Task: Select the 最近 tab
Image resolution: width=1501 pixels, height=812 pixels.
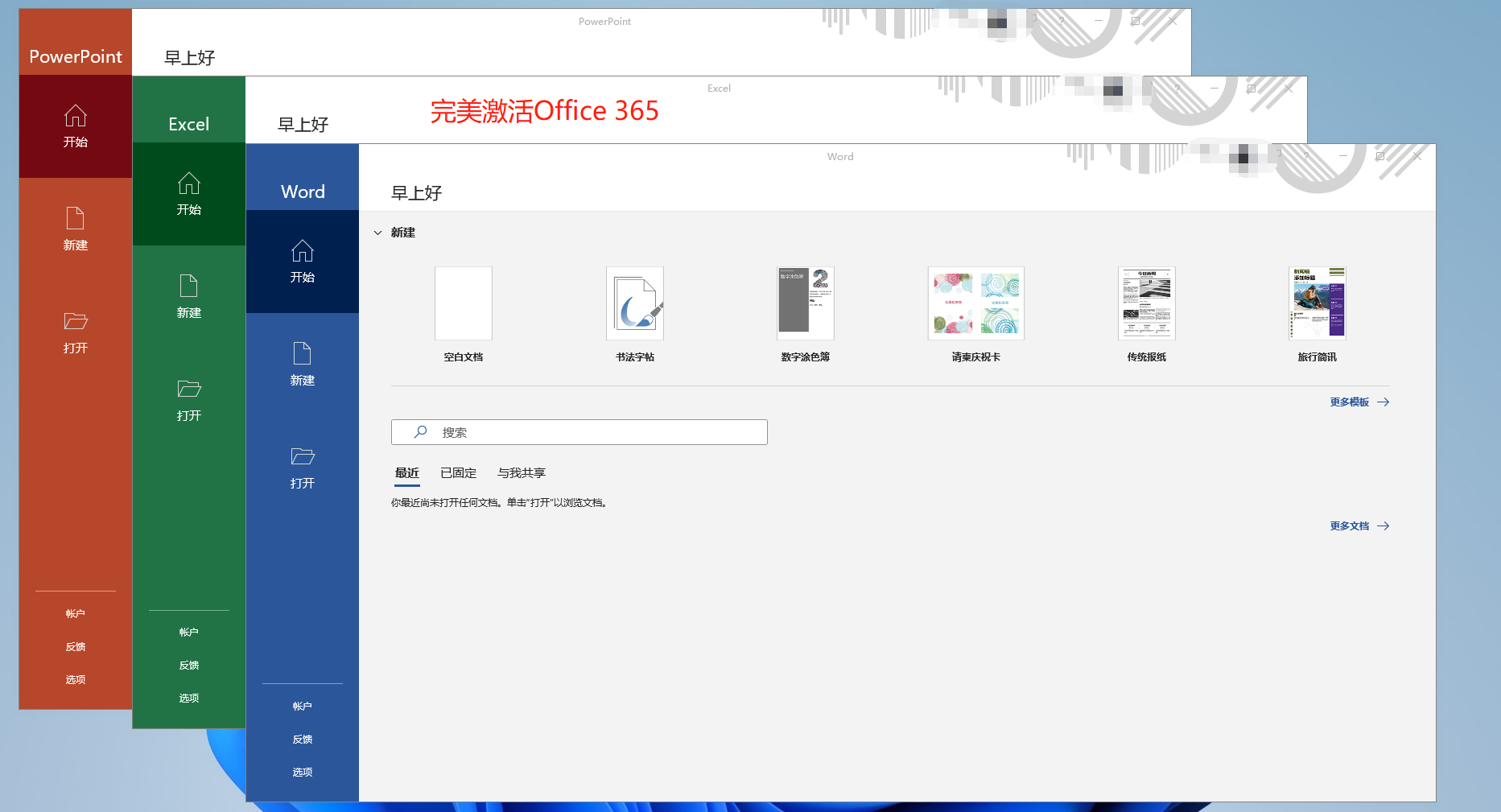Action: [406, 473]
